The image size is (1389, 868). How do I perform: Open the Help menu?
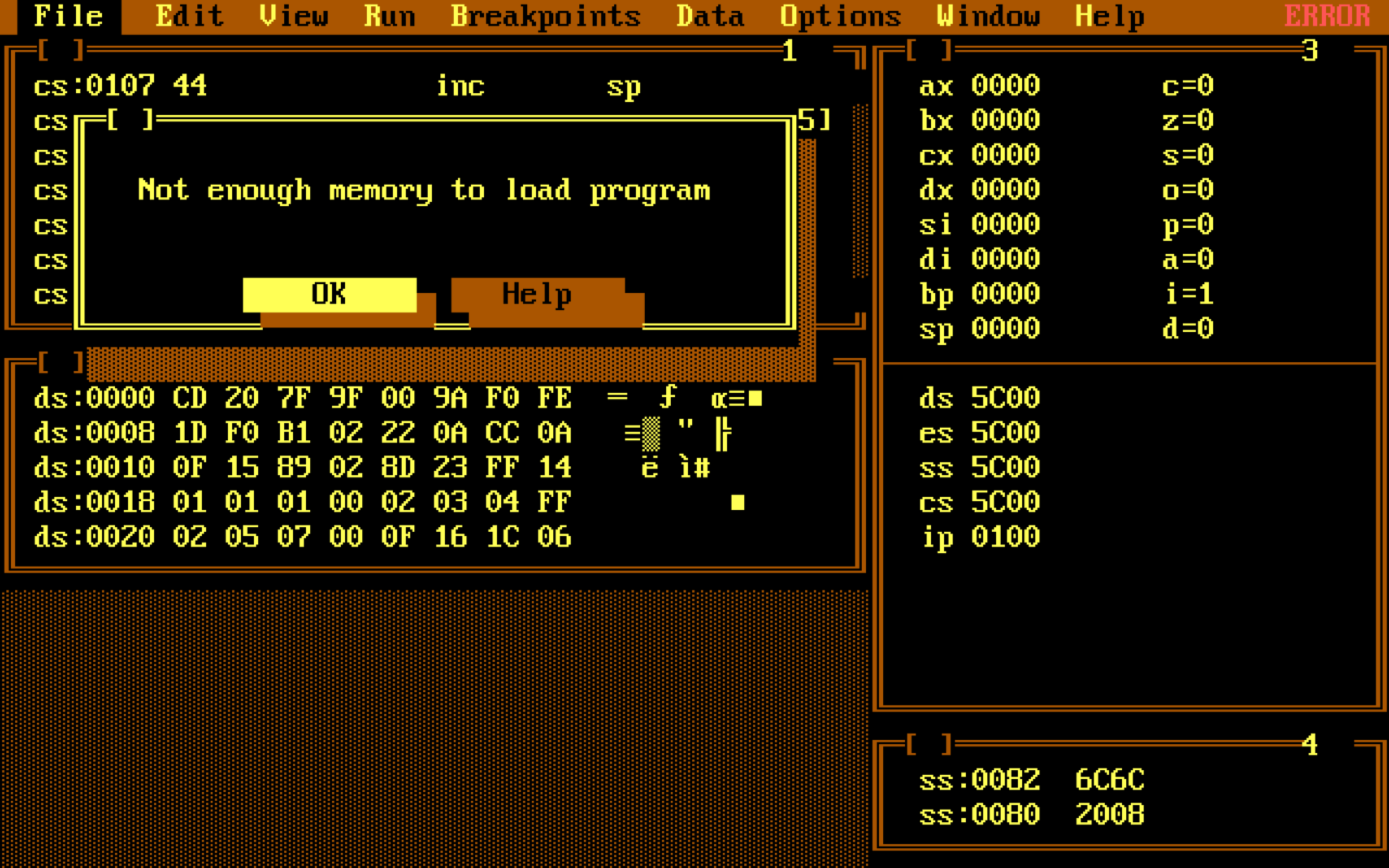click(1109, 16)
